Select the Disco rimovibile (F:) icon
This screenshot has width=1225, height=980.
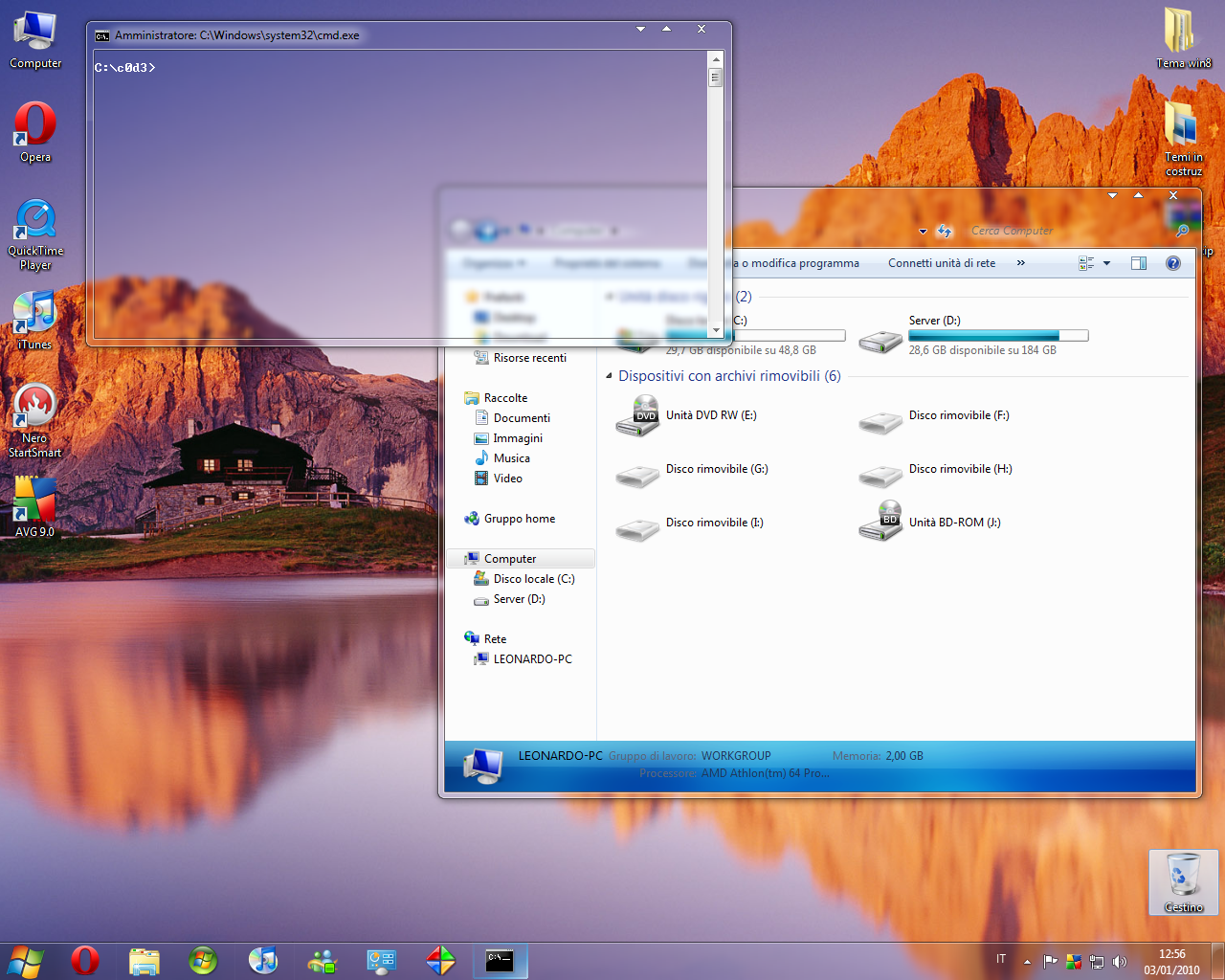point(880,421)
